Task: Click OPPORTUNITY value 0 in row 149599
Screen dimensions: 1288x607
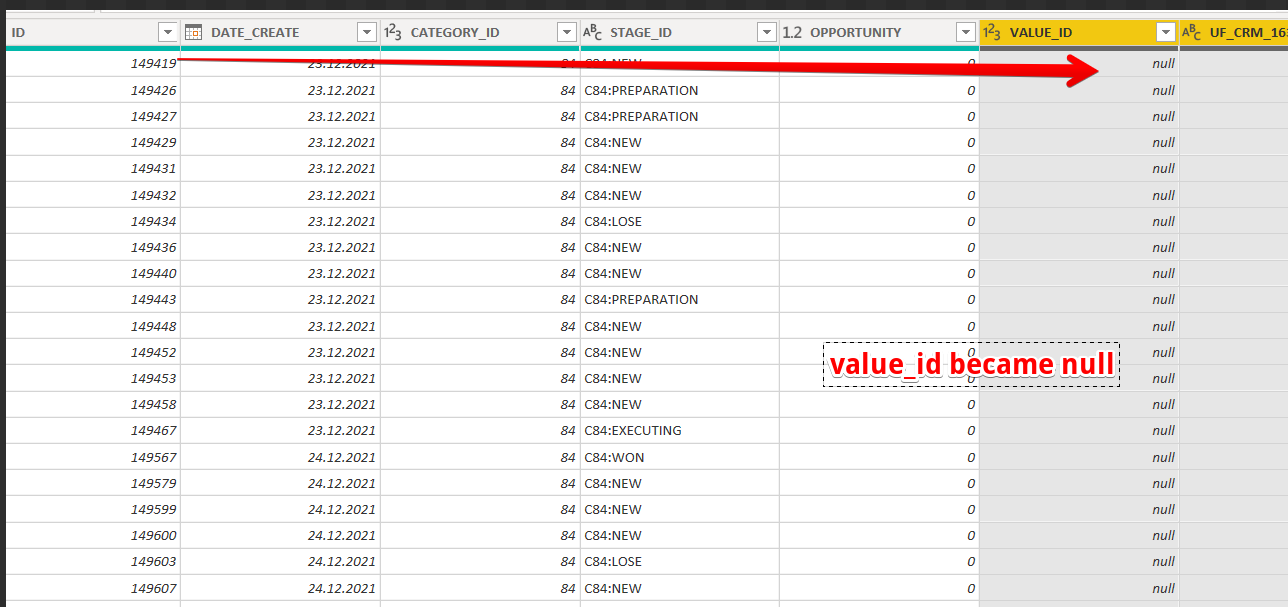Action: pos(971,509)
